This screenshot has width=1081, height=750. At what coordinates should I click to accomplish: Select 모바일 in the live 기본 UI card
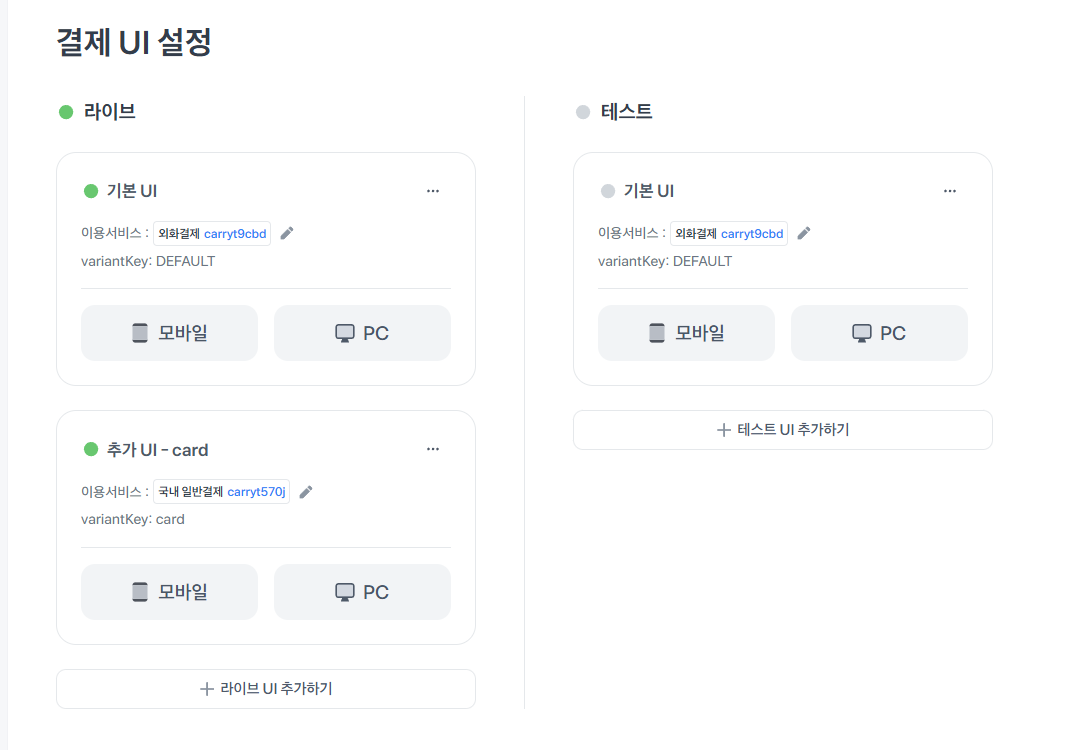(169, 333)
